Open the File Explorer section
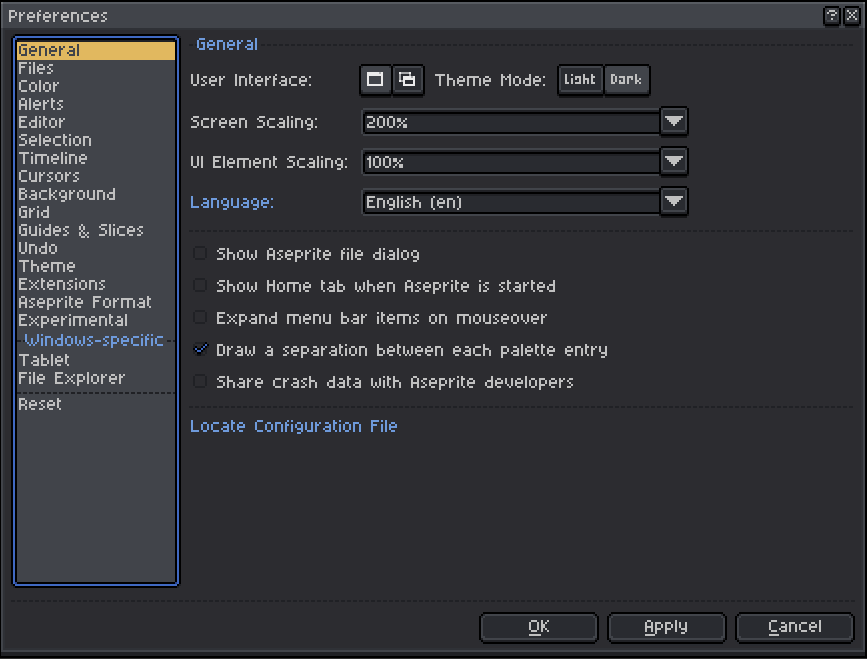 (96, 378)
